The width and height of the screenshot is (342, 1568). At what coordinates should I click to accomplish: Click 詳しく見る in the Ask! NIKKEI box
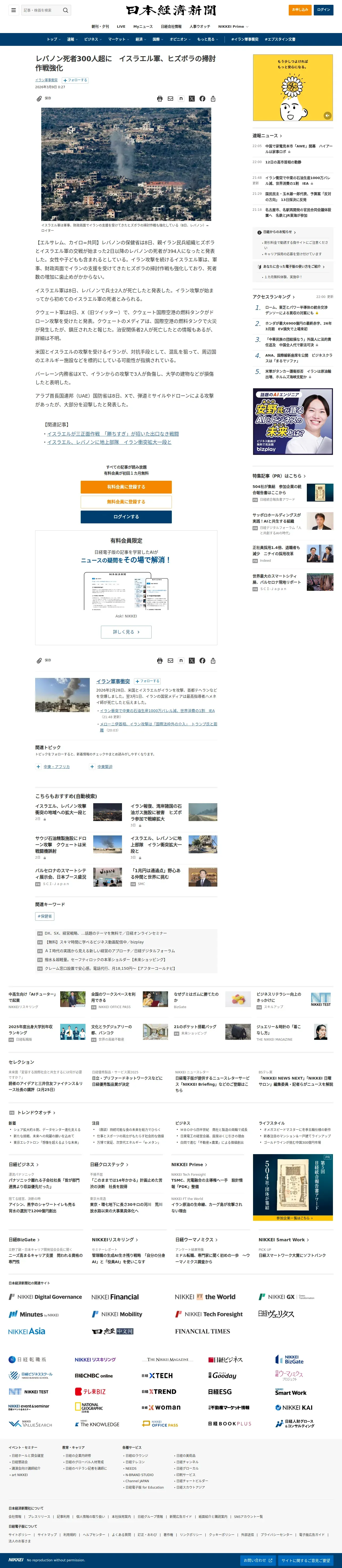tap(126, 632)
